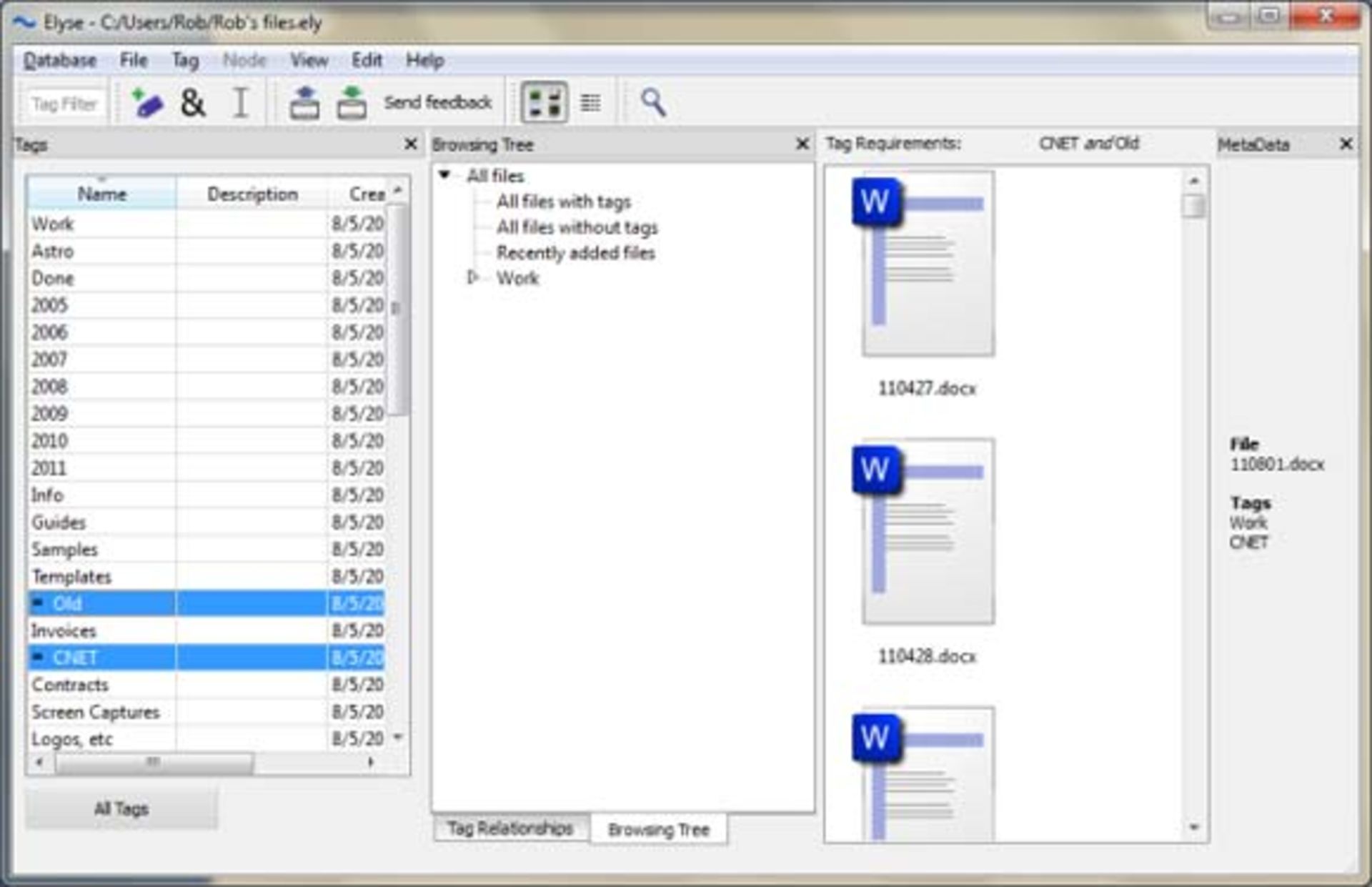Click the All Tags button
Screen dimensions: 1372x887
pos(121,808)
